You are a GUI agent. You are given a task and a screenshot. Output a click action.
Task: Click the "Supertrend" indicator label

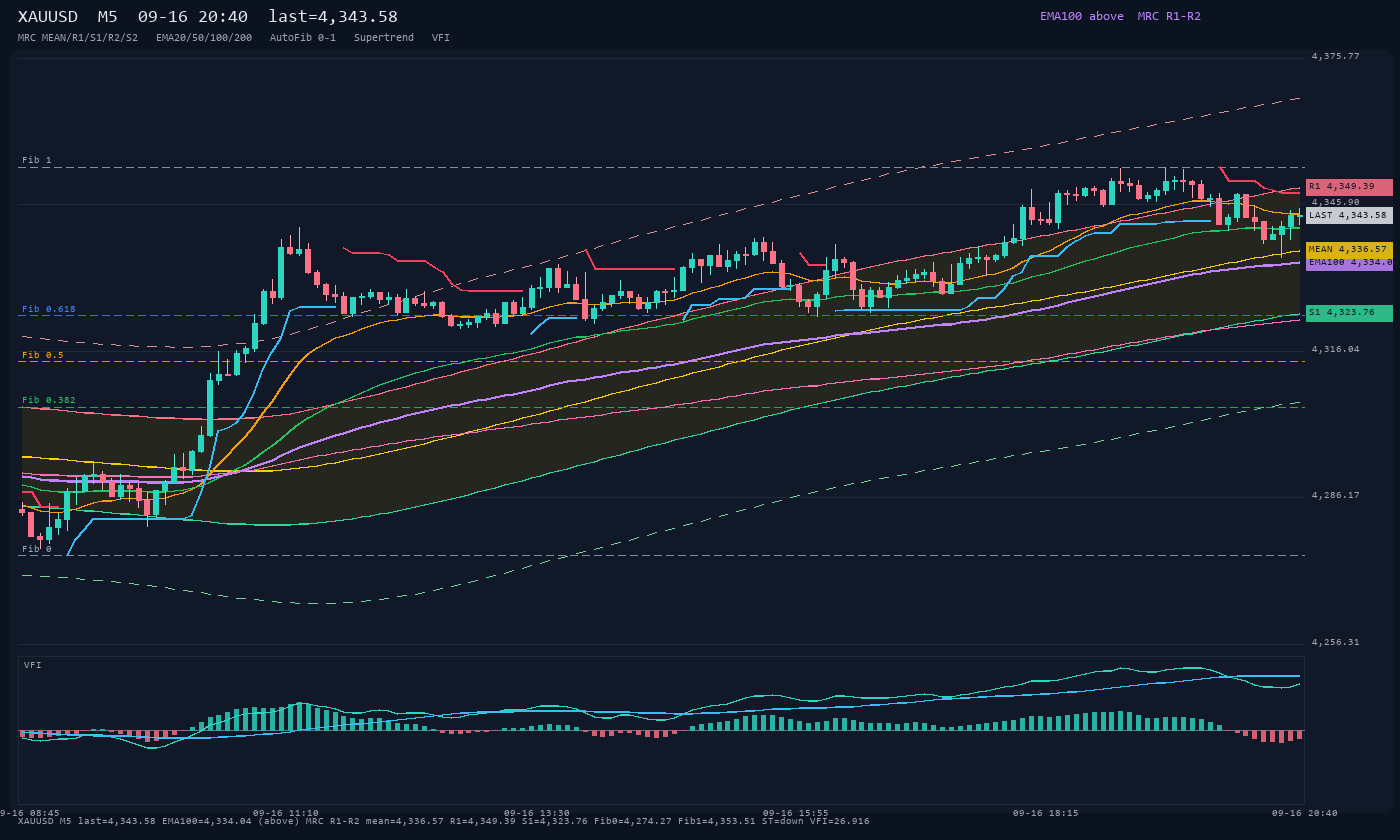click(384, 37)
